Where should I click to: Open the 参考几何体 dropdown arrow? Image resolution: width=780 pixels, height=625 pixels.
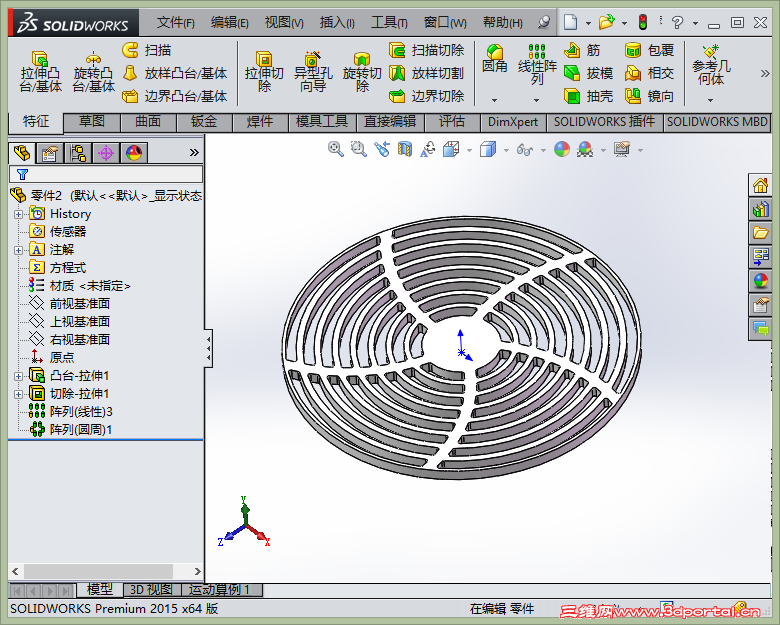(710, 100)
